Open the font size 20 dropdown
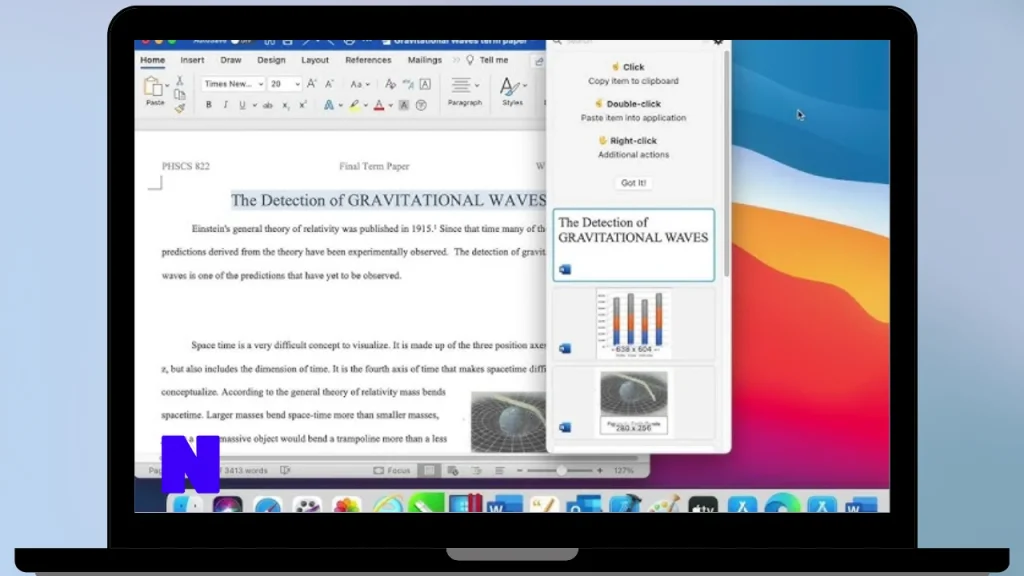 (297, 84)
